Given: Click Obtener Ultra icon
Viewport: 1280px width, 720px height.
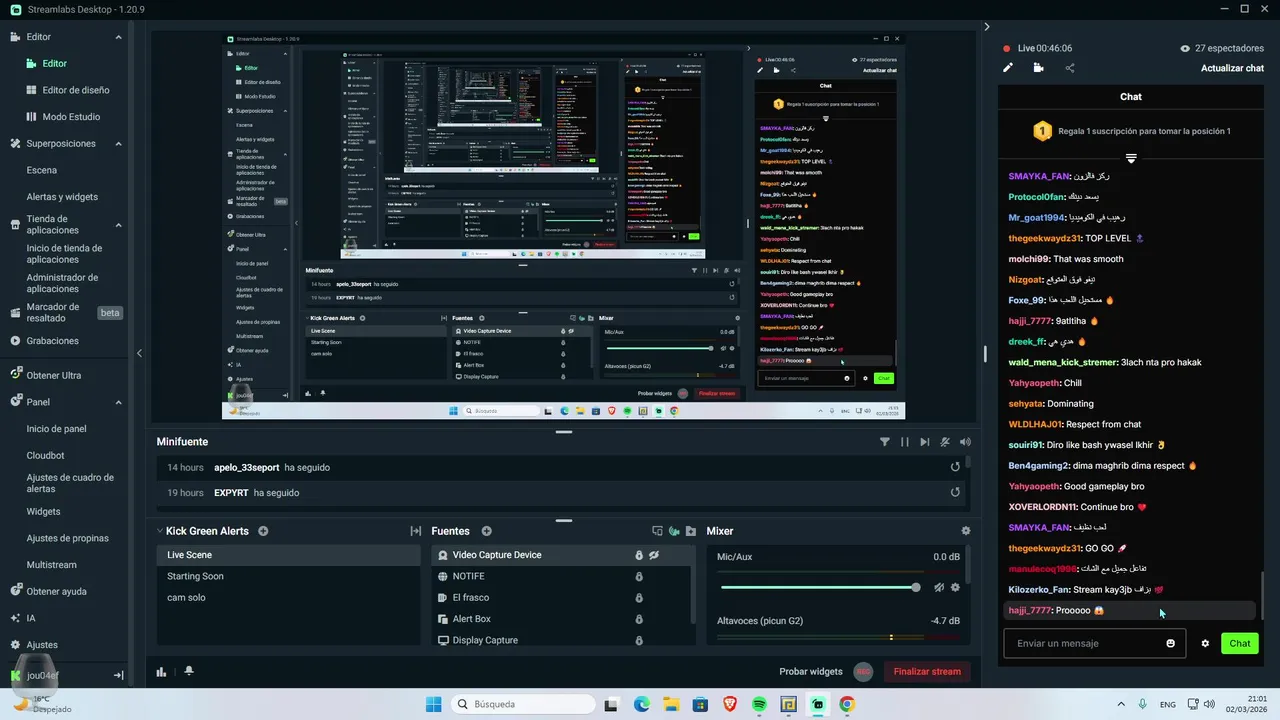Looking at the screenshot, I should [x=16, y=375].
